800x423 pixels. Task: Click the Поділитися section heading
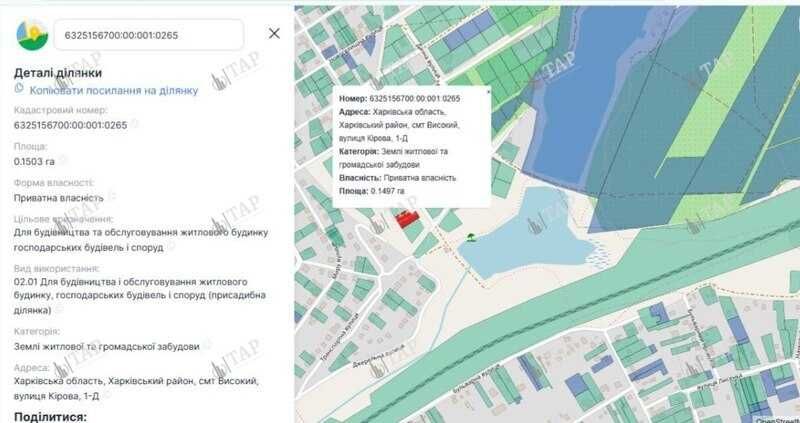click(x=51, y=416)
